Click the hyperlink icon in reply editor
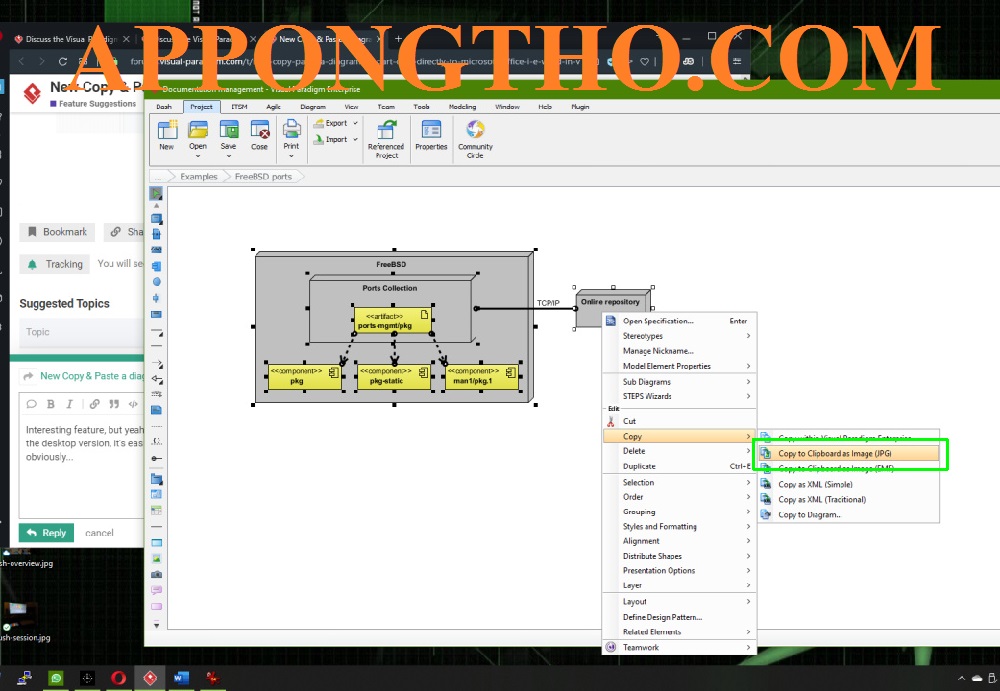The image size is (1000, 691). tap(94, 404)
